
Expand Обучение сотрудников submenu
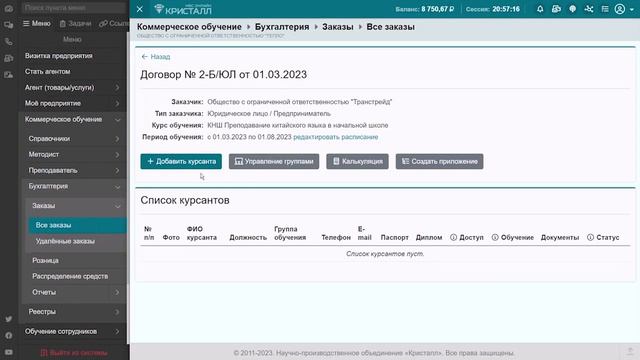tap(73, 331)
